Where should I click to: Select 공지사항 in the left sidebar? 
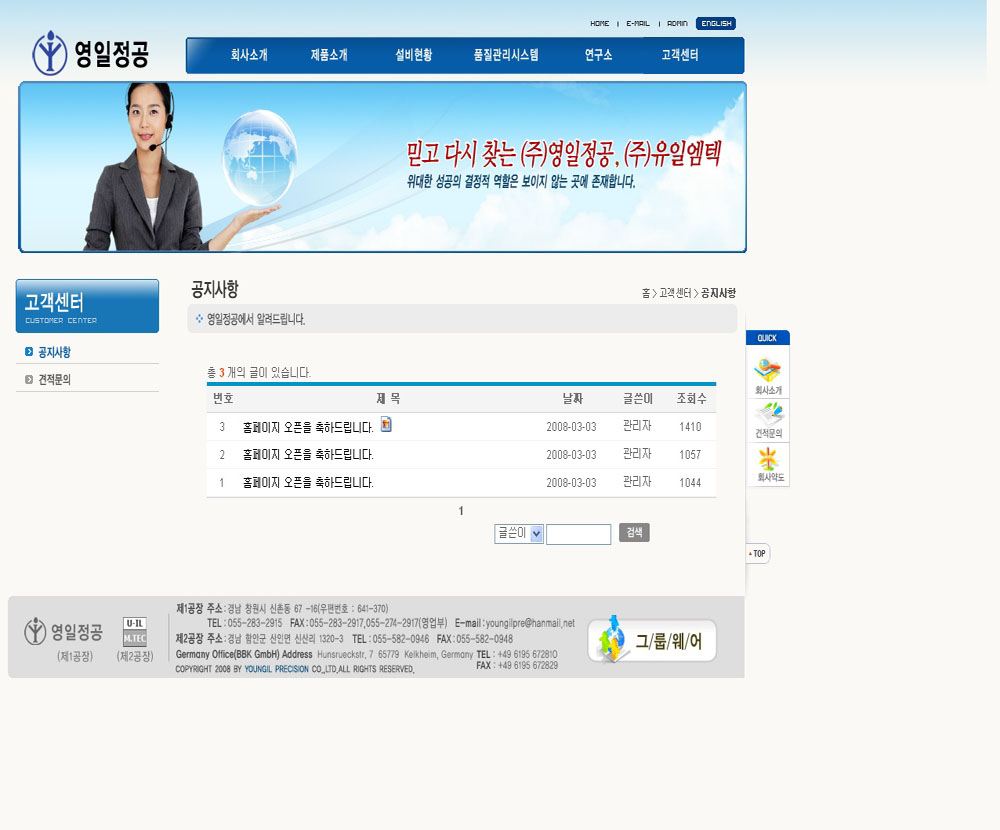click(54, 352)
